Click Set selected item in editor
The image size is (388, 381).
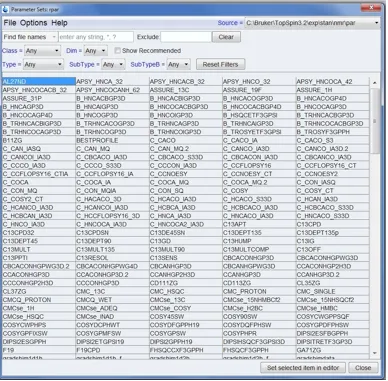click(303, 368)
